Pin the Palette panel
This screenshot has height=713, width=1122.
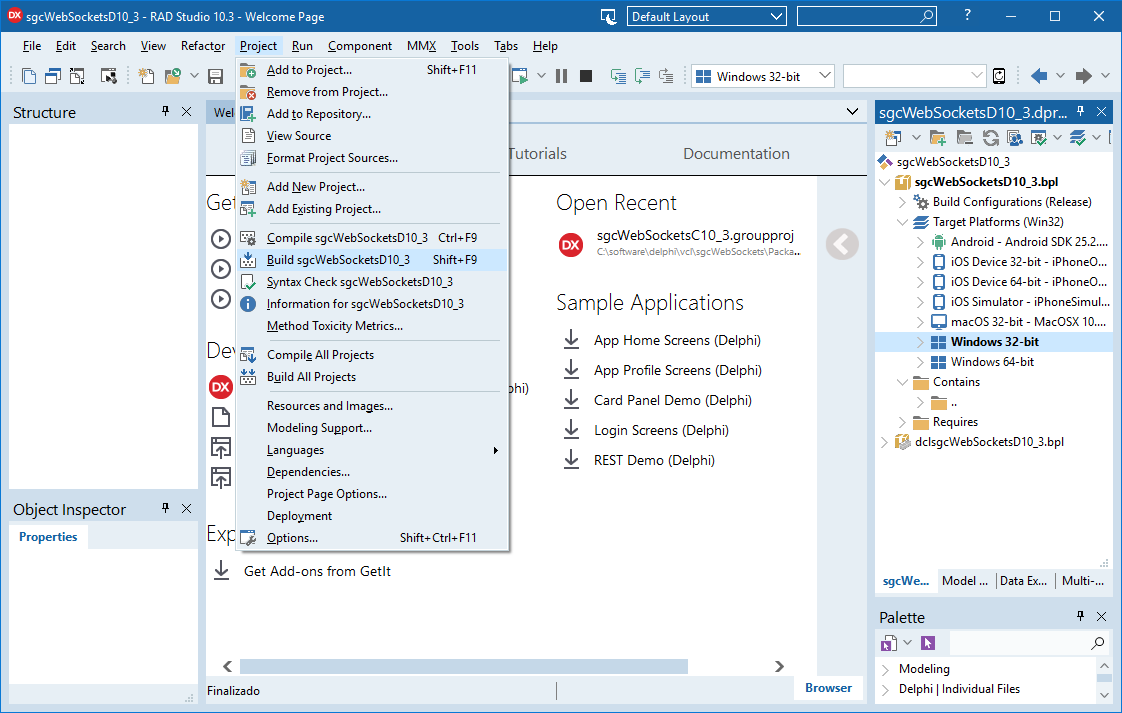point(1080,616)
